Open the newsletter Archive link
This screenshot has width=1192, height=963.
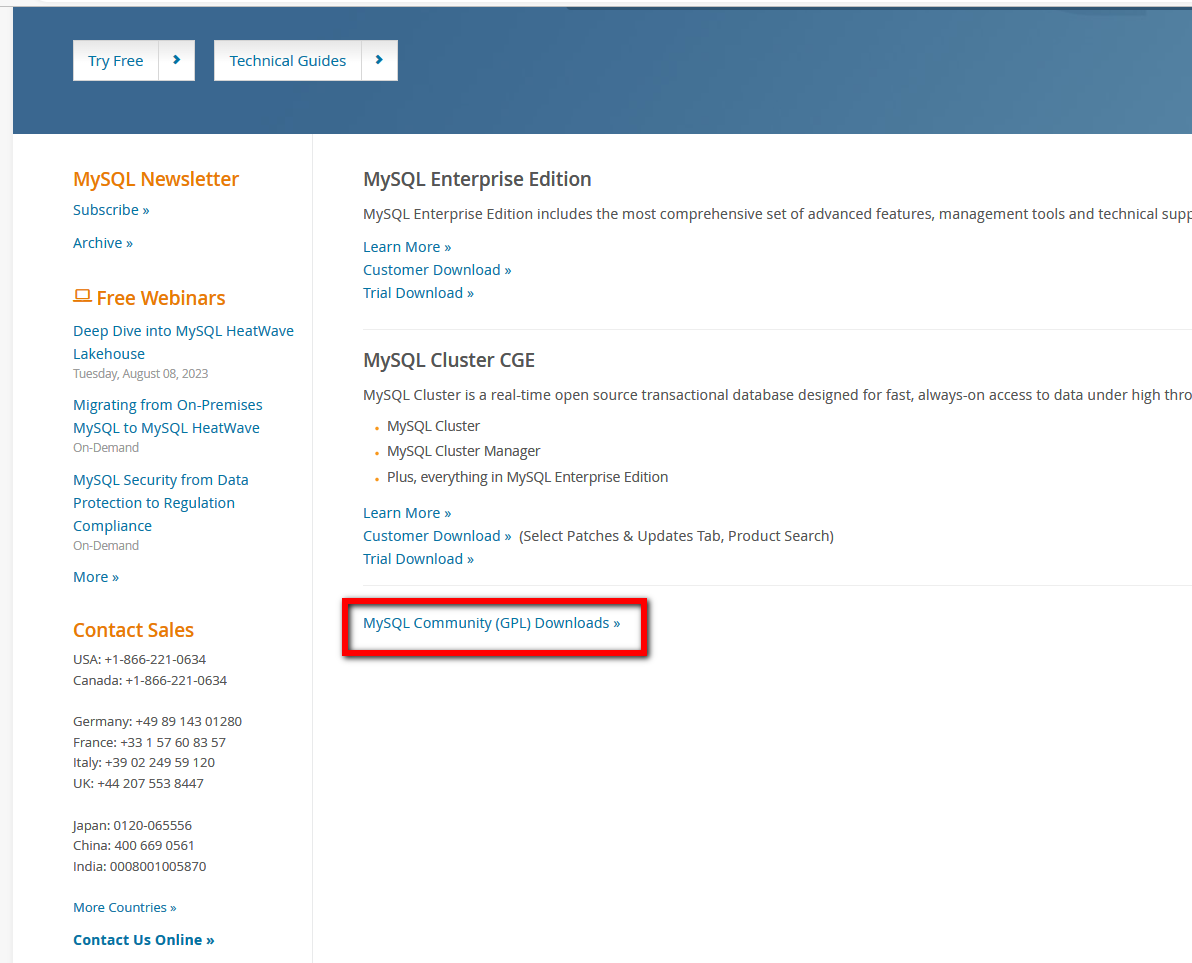tap(103, 243)
